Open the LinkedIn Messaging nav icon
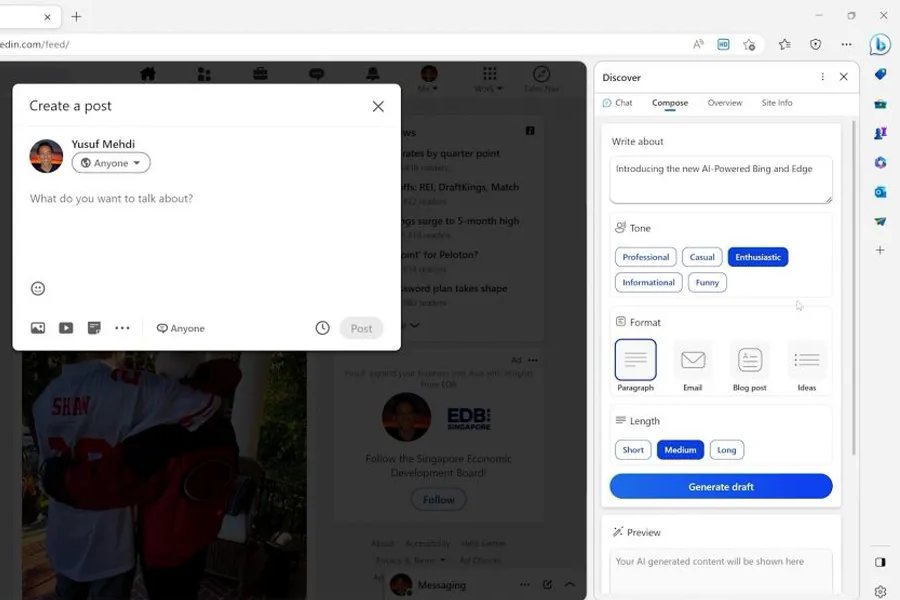 click(316, 74)
